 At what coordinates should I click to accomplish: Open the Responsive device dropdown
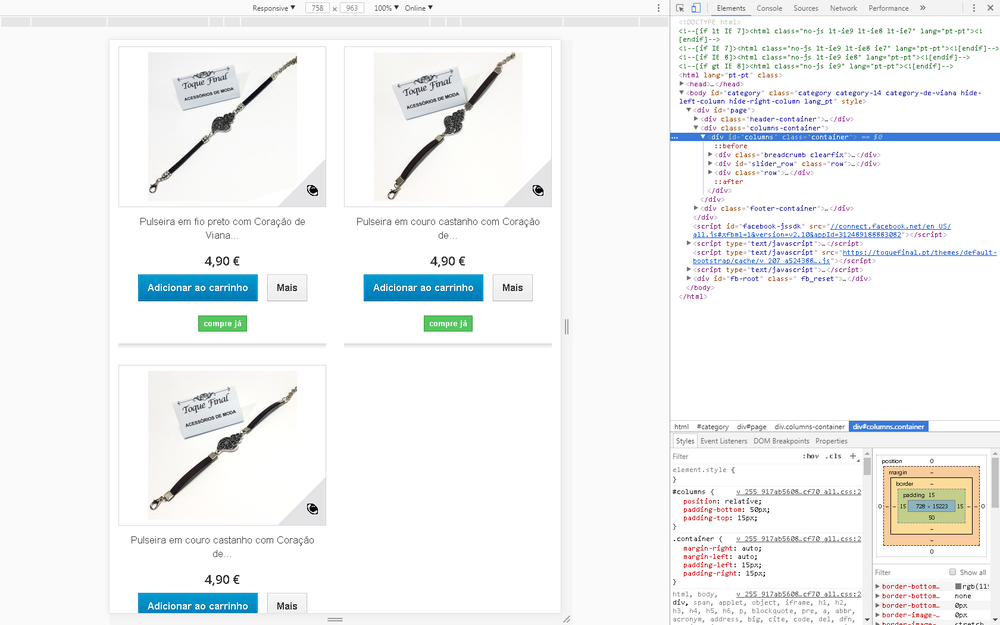(274, 8)
